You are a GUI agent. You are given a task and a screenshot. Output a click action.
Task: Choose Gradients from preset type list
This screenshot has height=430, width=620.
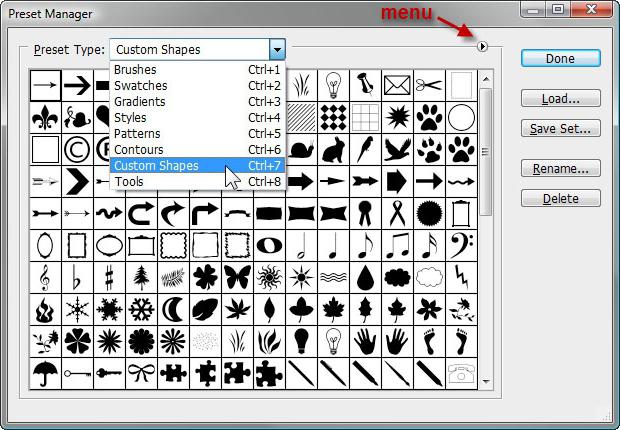coord(197,102)
